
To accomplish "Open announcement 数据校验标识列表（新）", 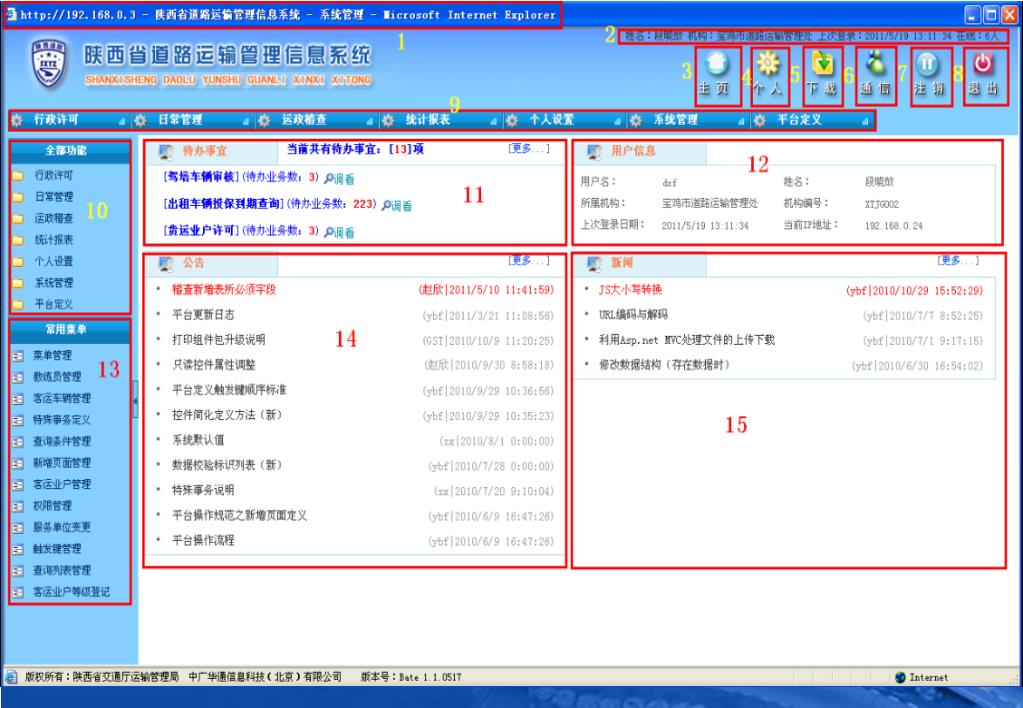I will coord(227,466).
